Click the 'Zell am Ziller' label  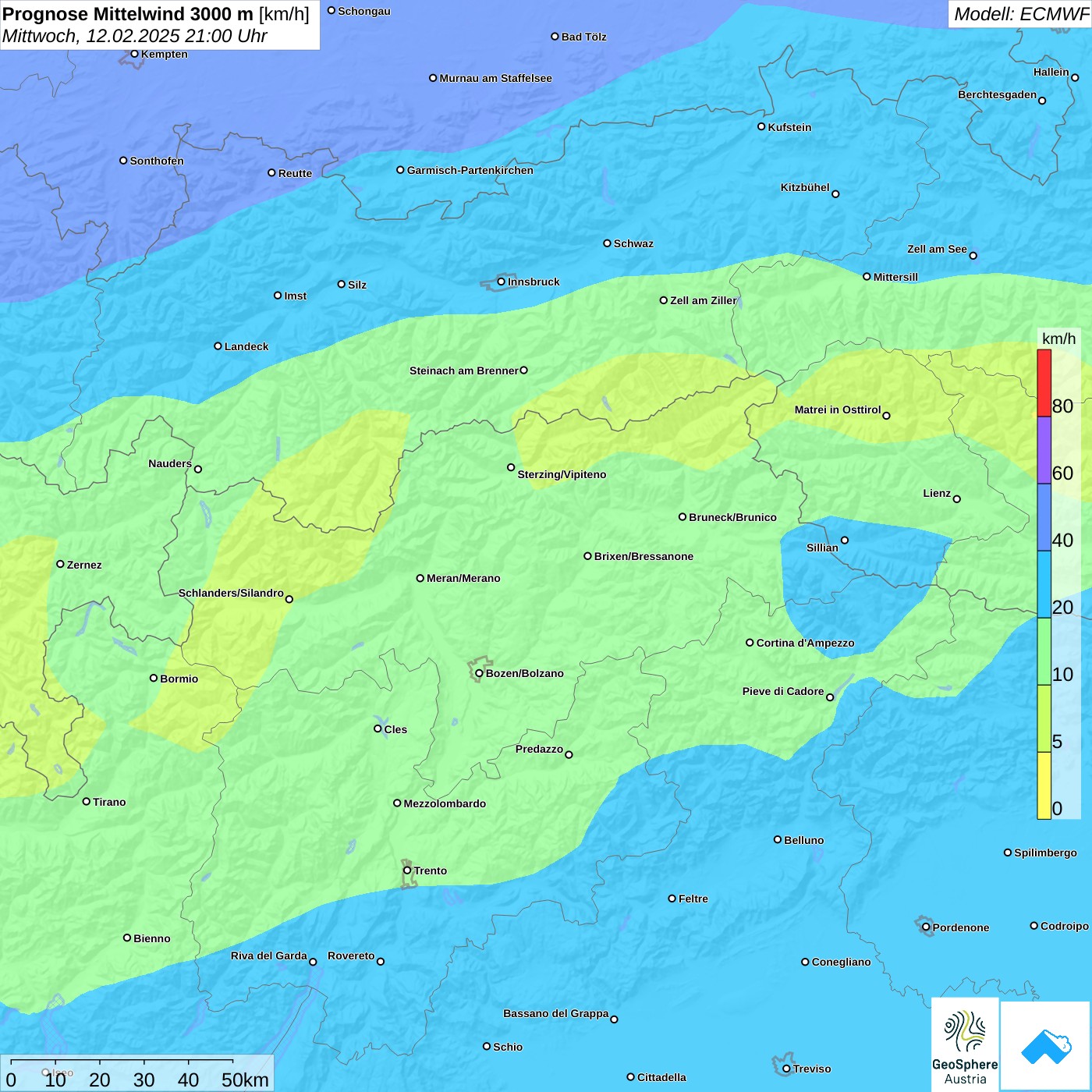tap(703, 300)
